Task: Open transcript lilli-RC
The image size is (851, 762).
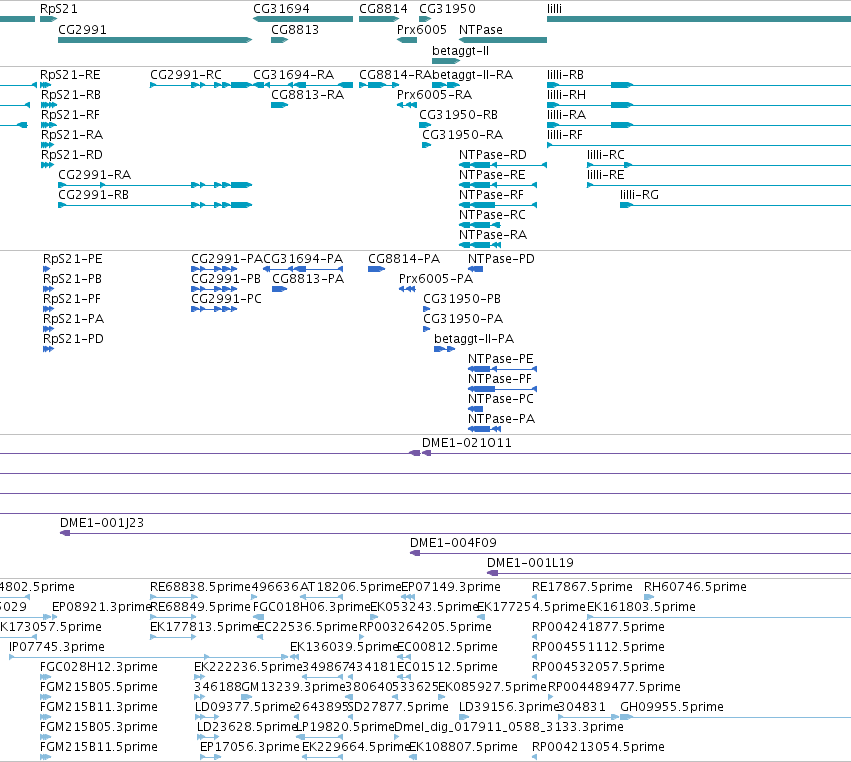Action: (x=606, y=155)
